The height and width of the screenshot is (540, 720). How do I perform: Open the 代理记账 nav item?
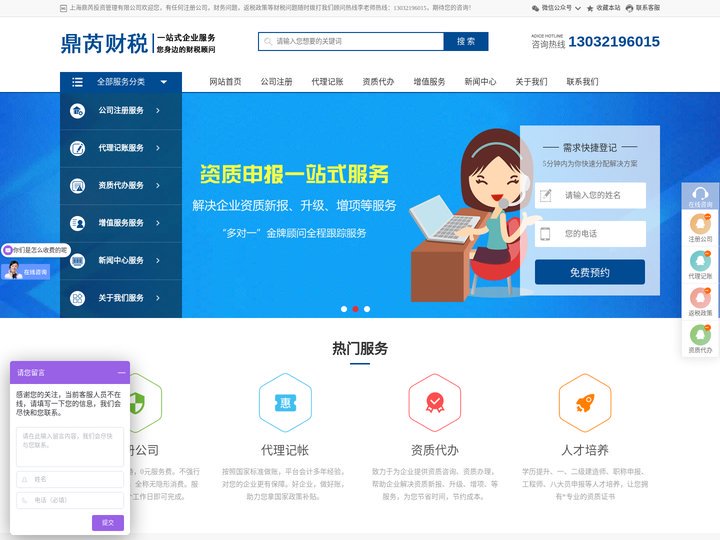pyautogui.click(x=327, y=82)
